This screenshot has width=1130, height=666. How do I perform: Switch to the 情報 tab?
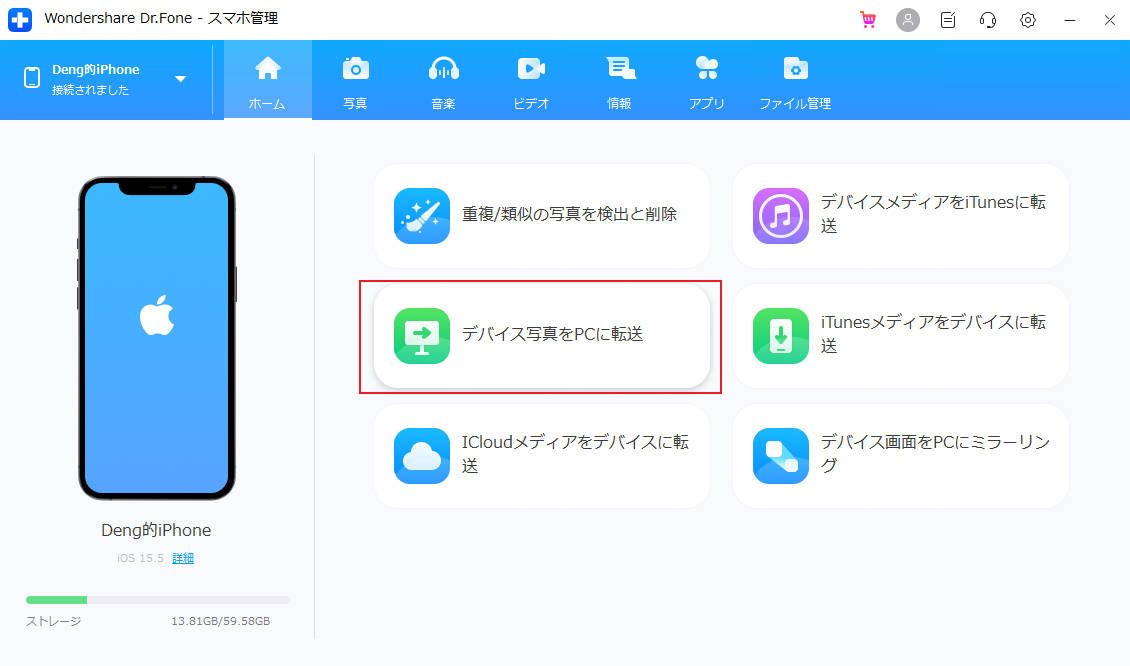619,80
